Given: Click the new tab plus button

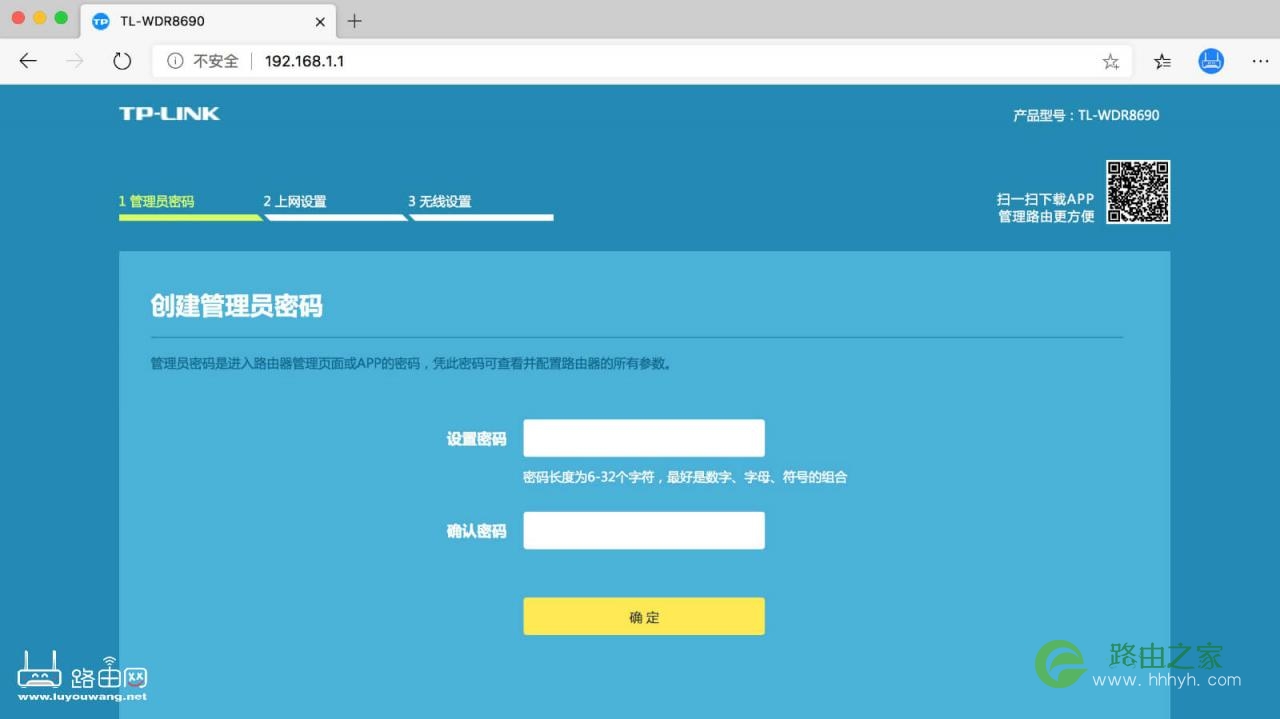Looking at the screenshot, I should tap(354, 20).
